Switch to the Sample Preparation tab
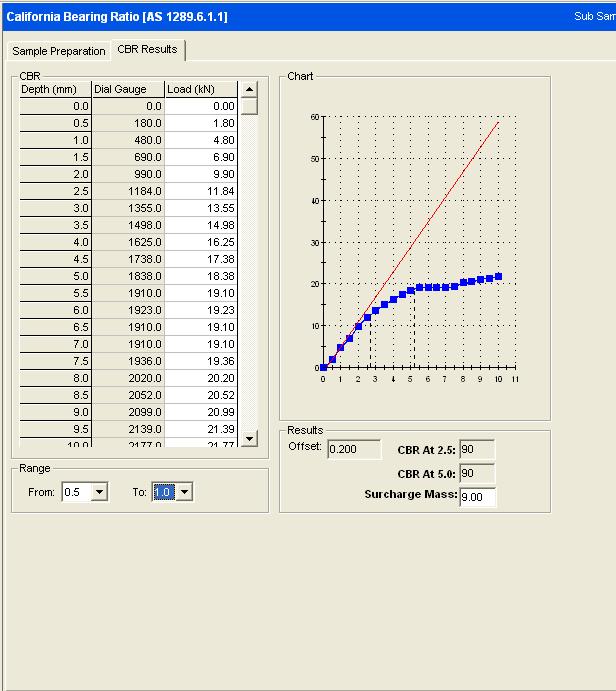The image size is (616, 691). pyautogui.click(x=58, y=51)
